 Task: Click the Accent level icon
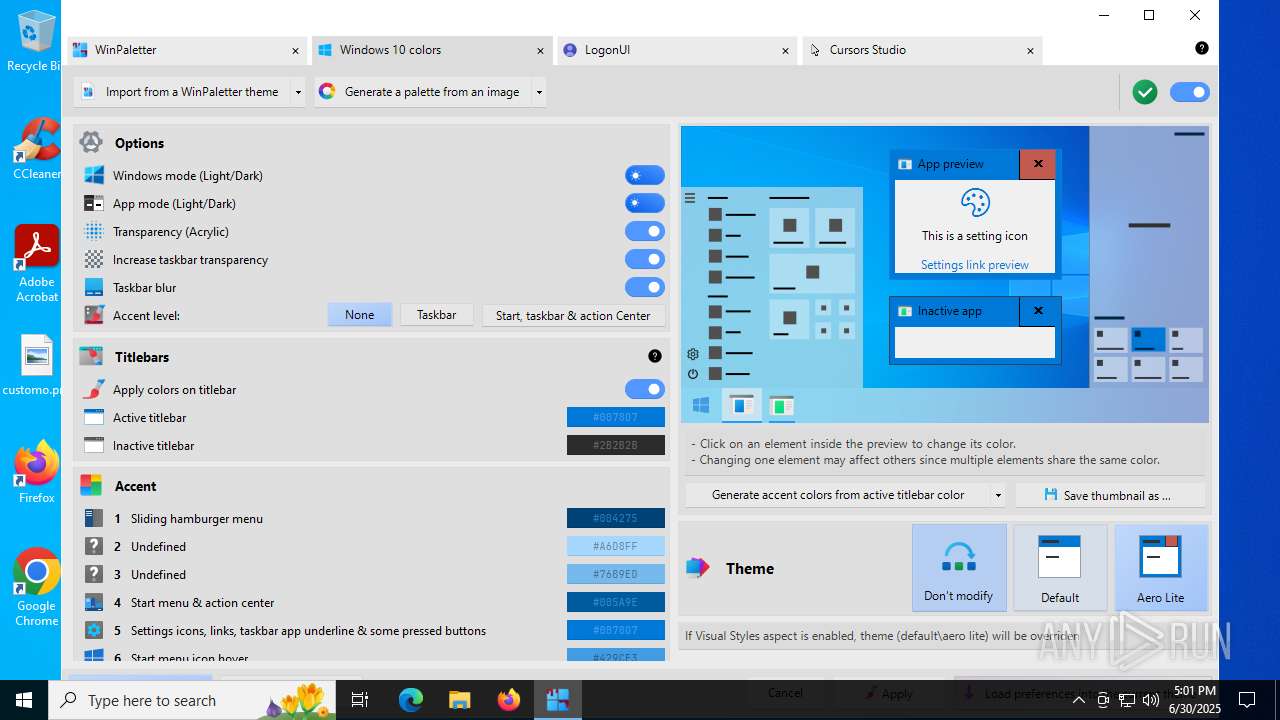click(94, 315)
